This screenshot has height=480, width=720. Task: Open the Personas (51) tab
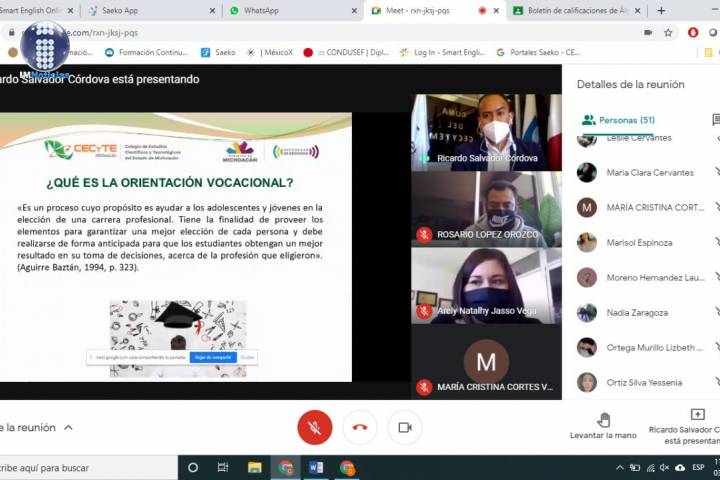click(618, 120)
